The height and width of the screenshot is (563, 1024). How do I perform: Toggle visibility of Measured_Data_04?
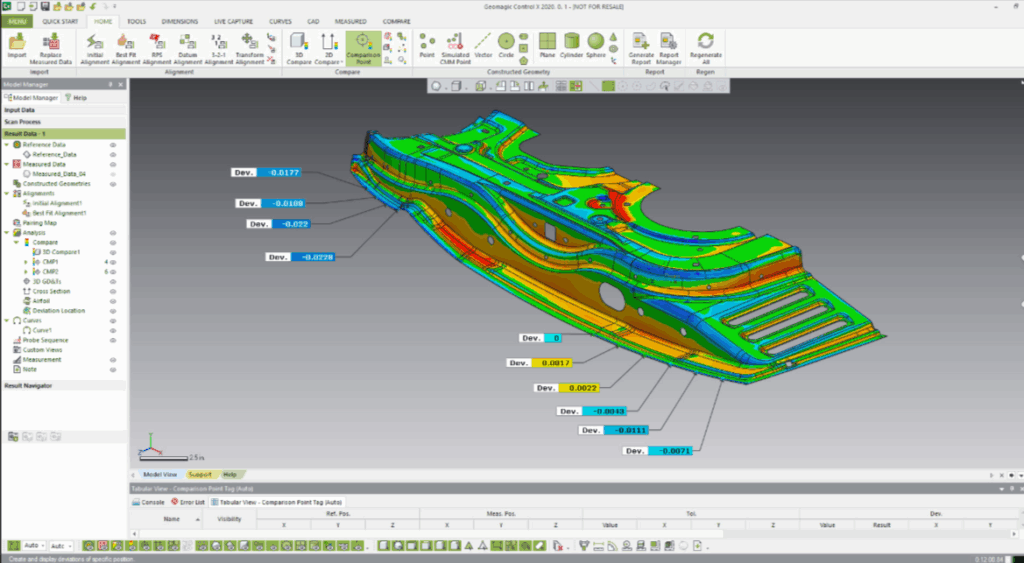pos(113,174)
